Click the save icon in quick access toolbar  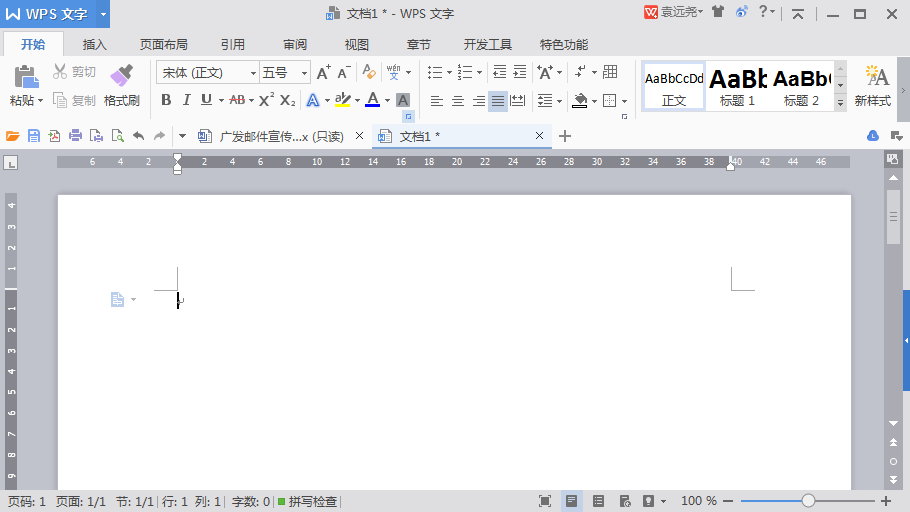tap(34, 136)
